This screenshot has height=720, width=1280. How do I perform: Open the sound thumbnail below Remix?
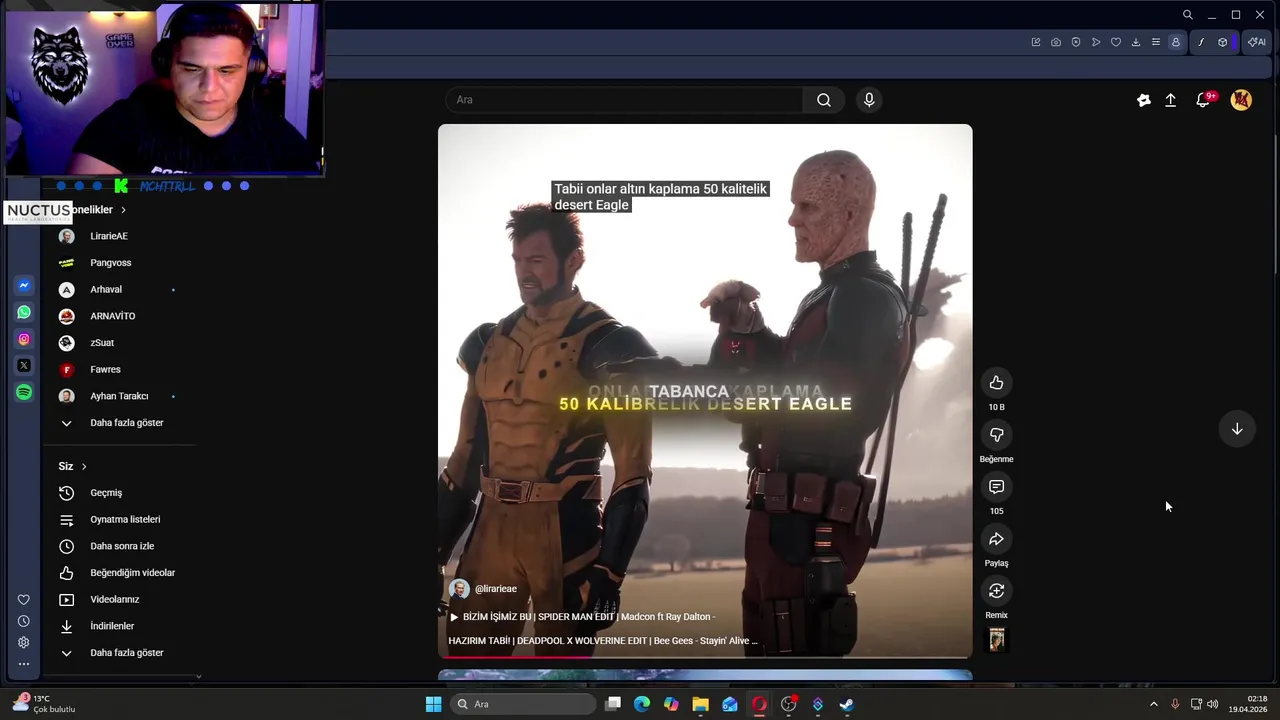coord(996,640)
